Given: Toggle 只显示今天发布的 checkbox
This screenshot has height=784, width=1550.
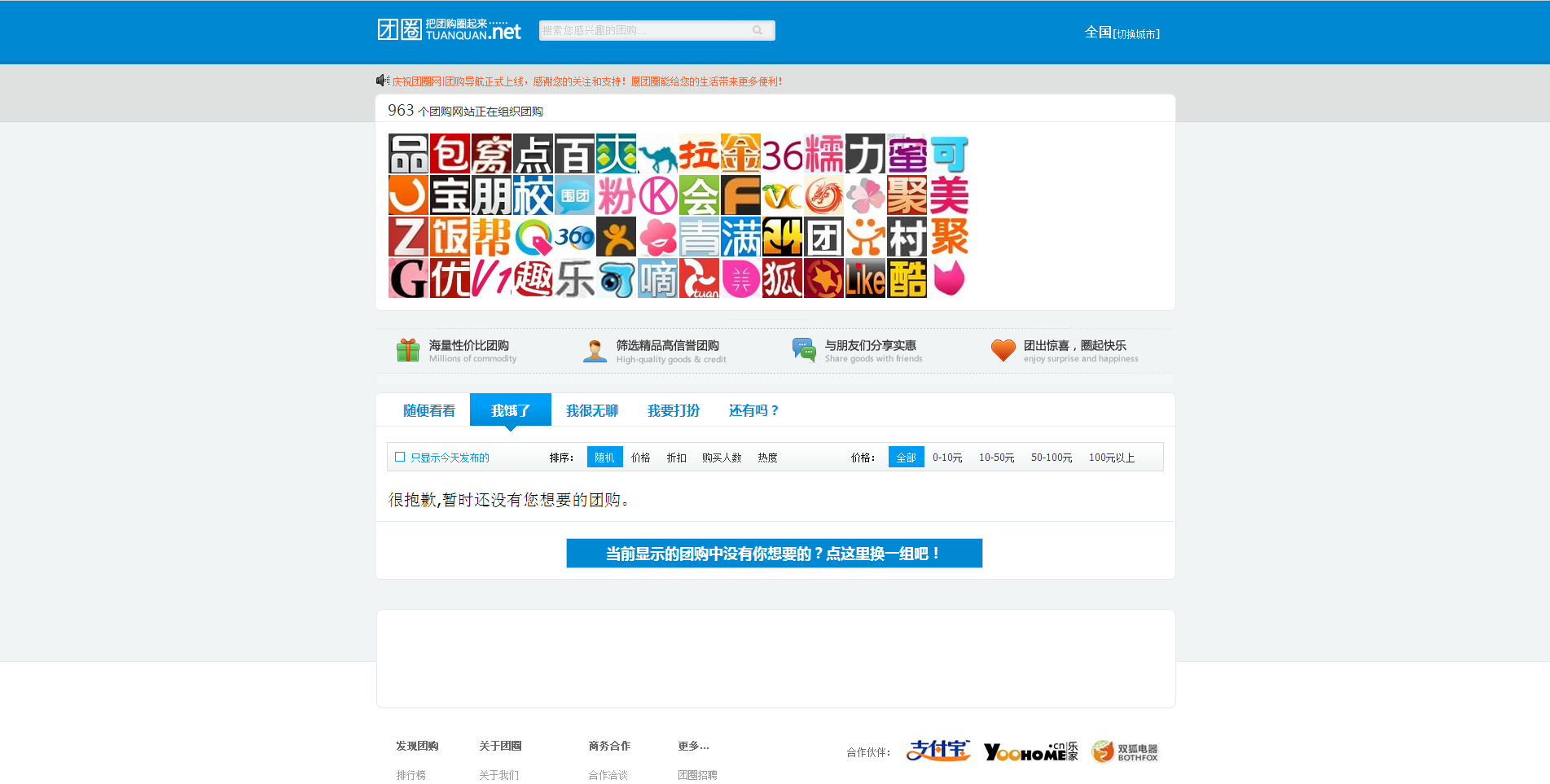Looking at the screenshot, I should [400, 458].
